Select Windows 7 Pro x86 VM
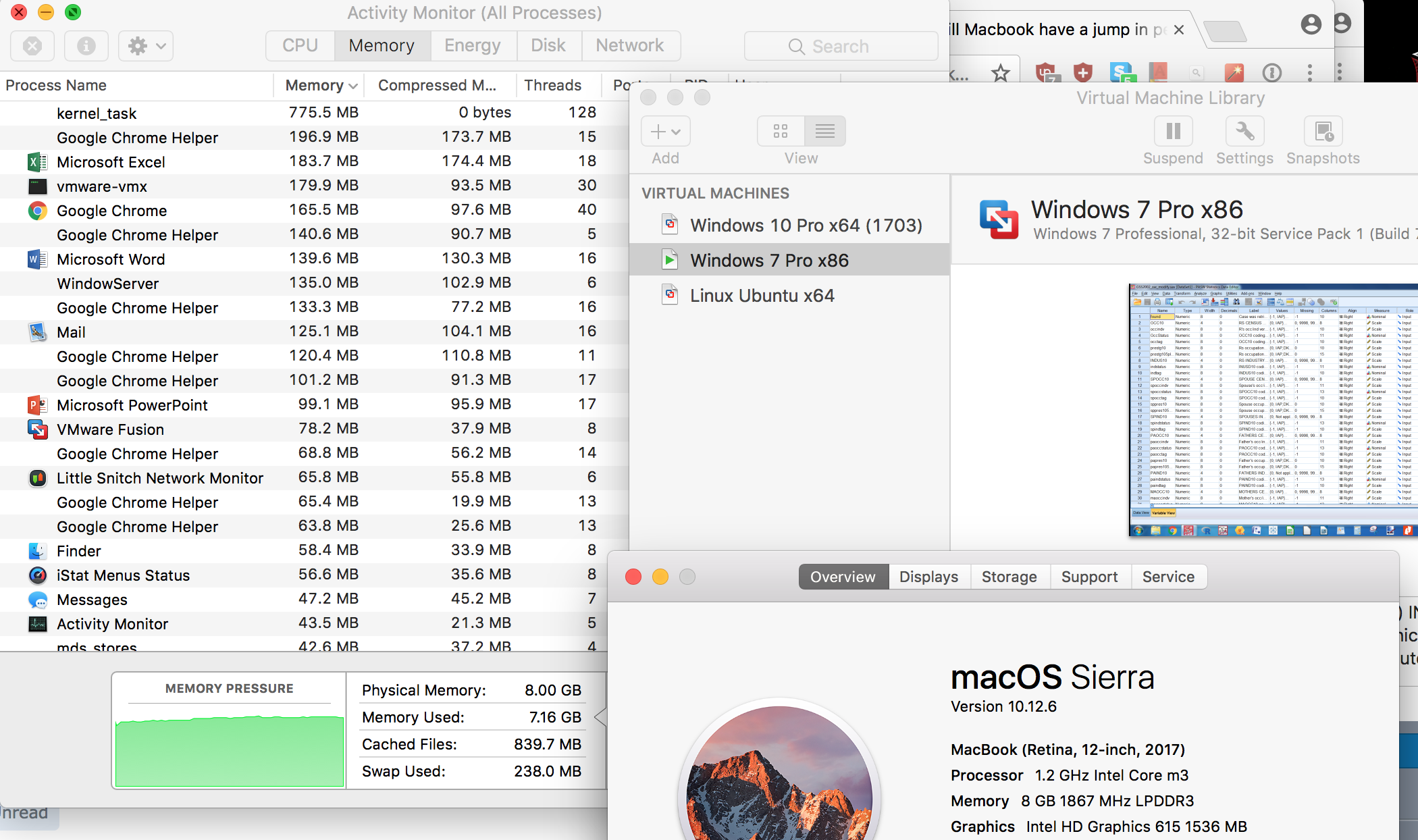Viewport: 1418px width, 840px height. [x=789, y=260]
